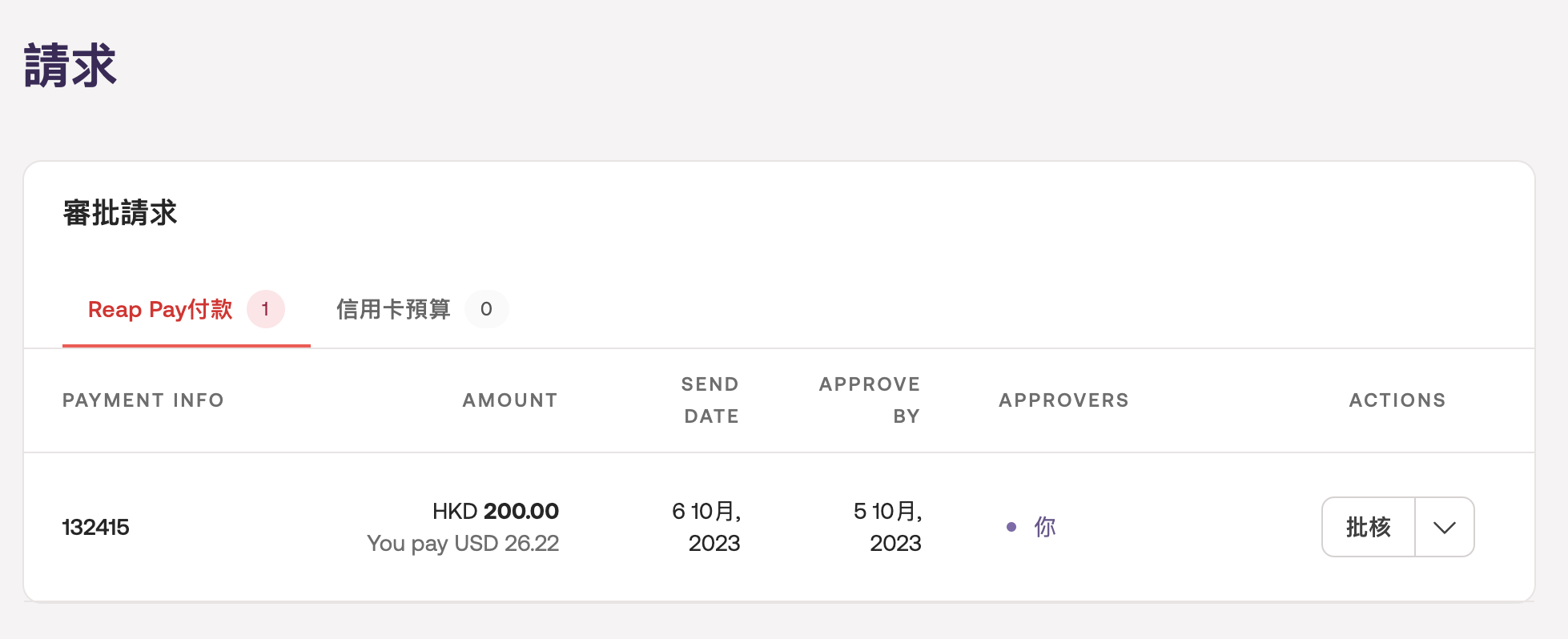Image resolution: width=1568 pixels, height=639 pixels.
Task: Click the APPROVERS column header
Action: [1063, 400]
